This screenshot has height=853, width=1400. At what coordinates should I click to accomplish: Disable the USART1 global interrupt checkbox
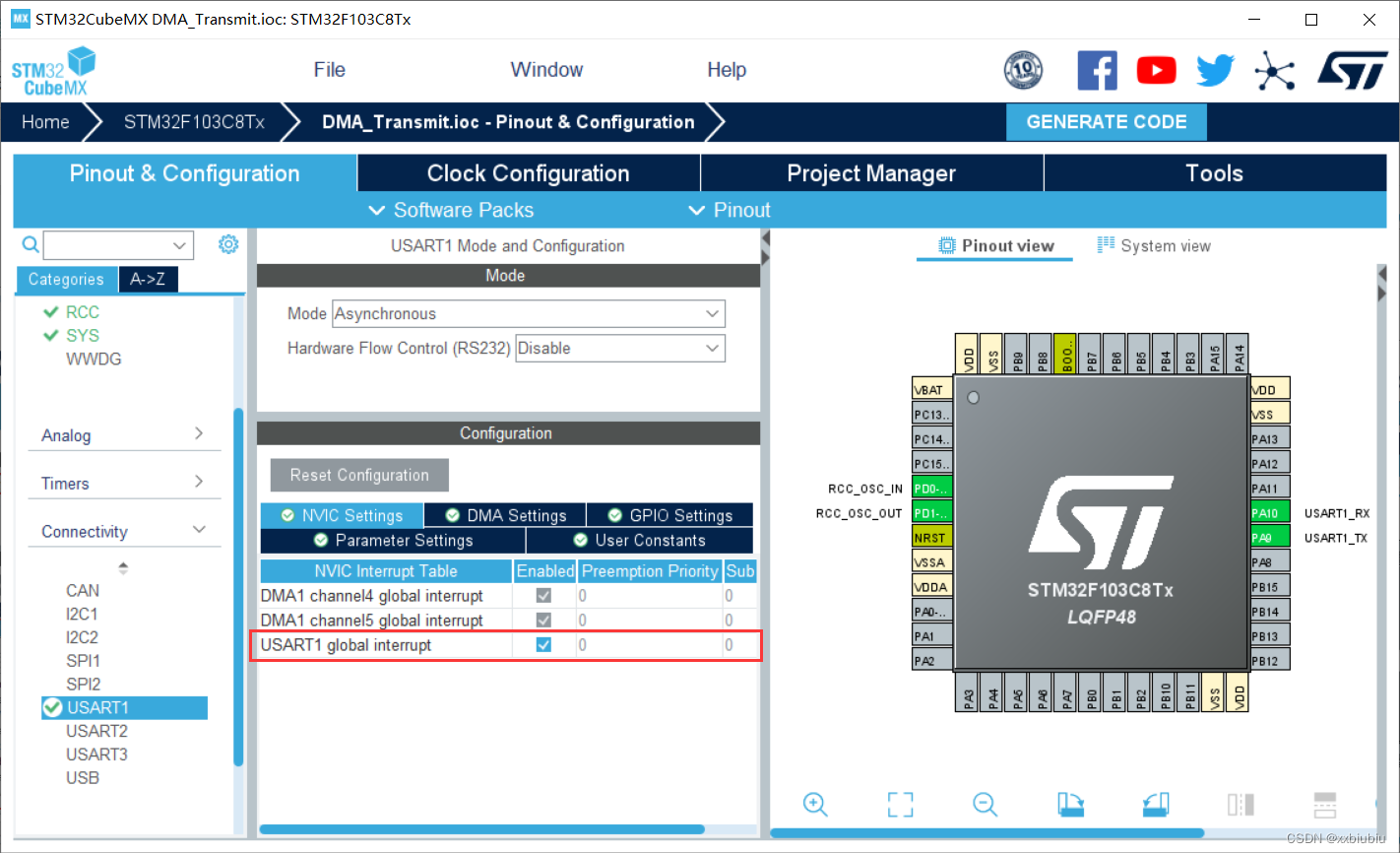543,644
